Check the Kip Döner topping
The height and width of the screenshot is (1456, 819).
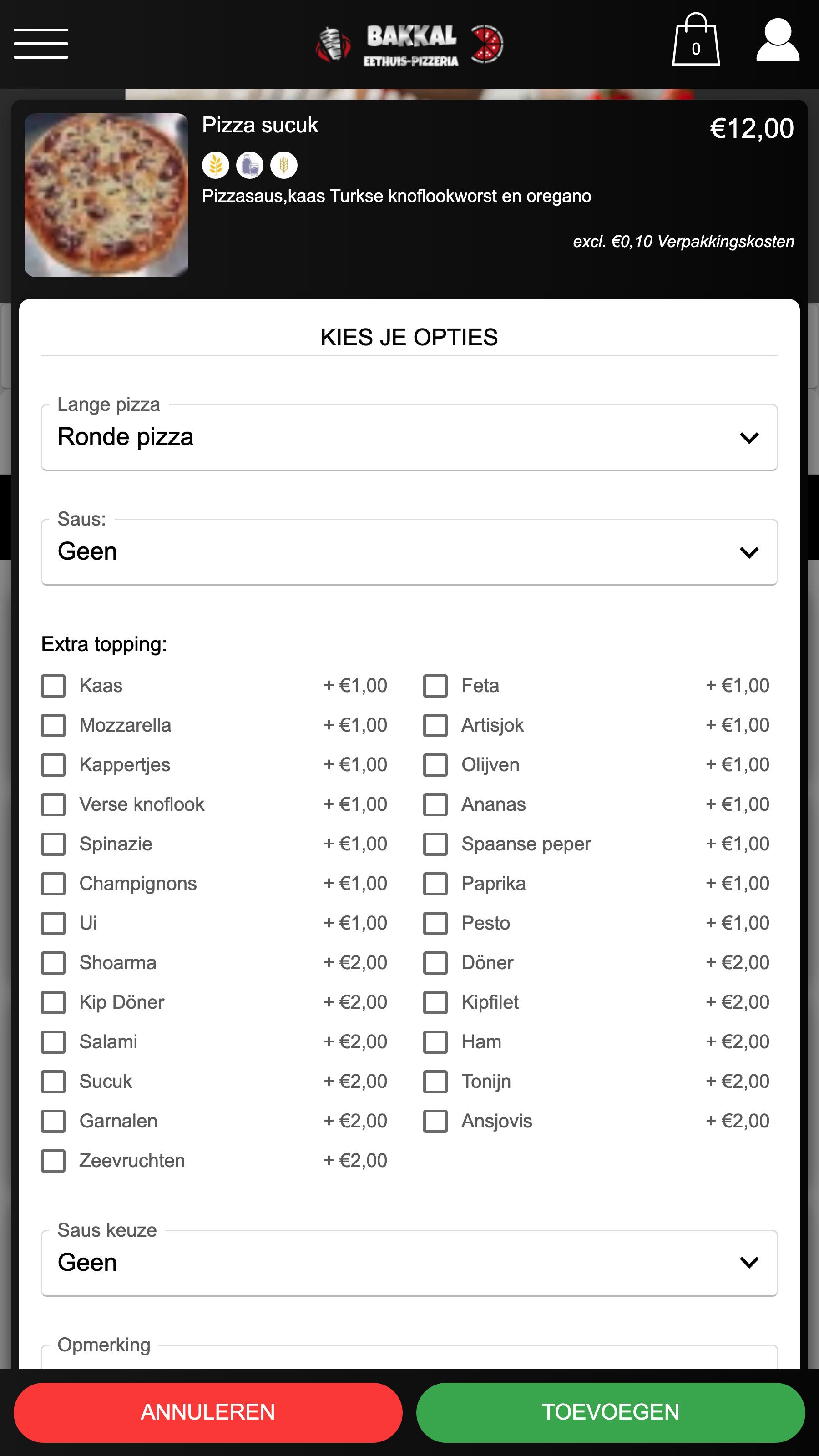click(x=53, y=1002)
